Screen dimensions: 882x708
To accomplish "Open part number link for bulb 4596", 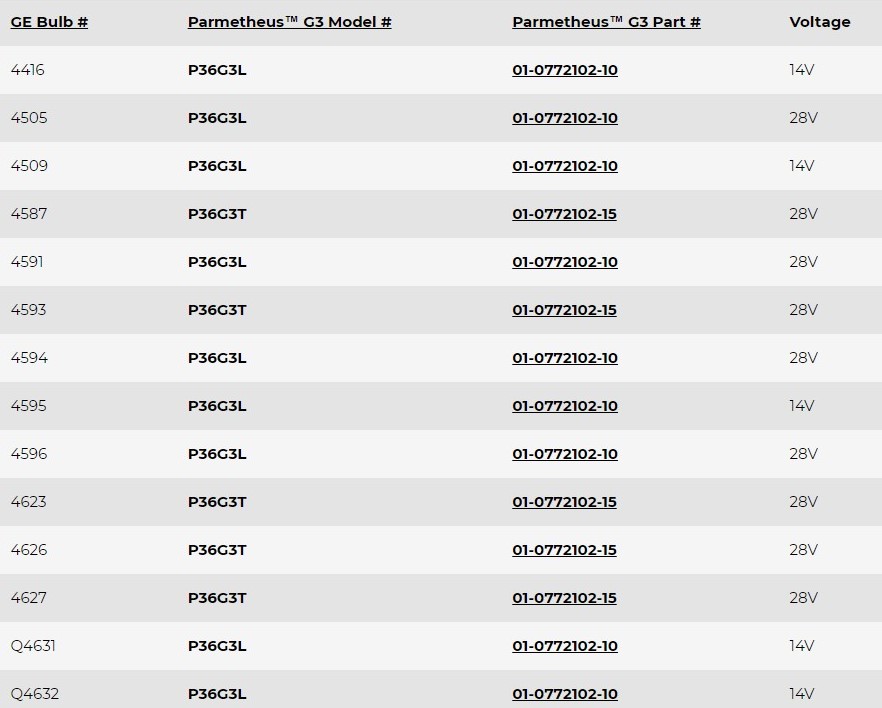I will pos(565,454).
